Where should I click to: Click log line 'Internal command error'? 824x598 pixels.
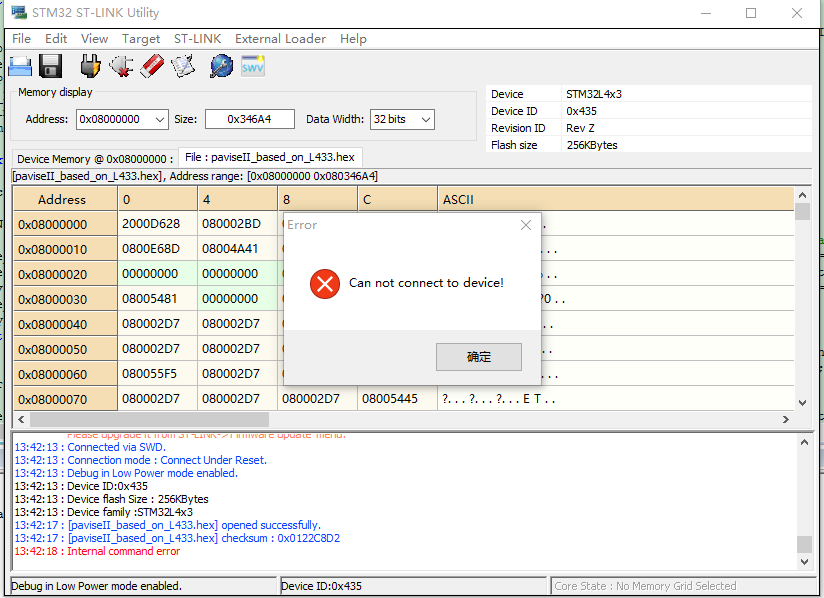point(97,551)
